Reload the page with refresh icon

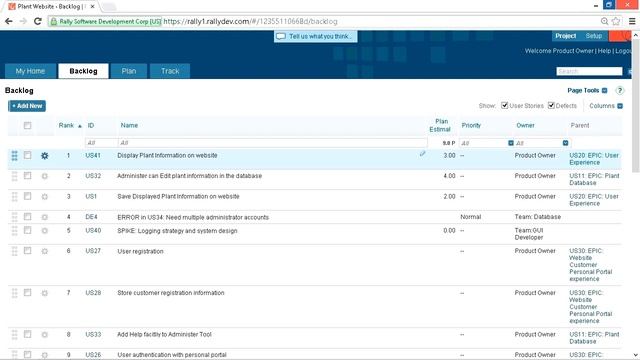tap(38, 21)
